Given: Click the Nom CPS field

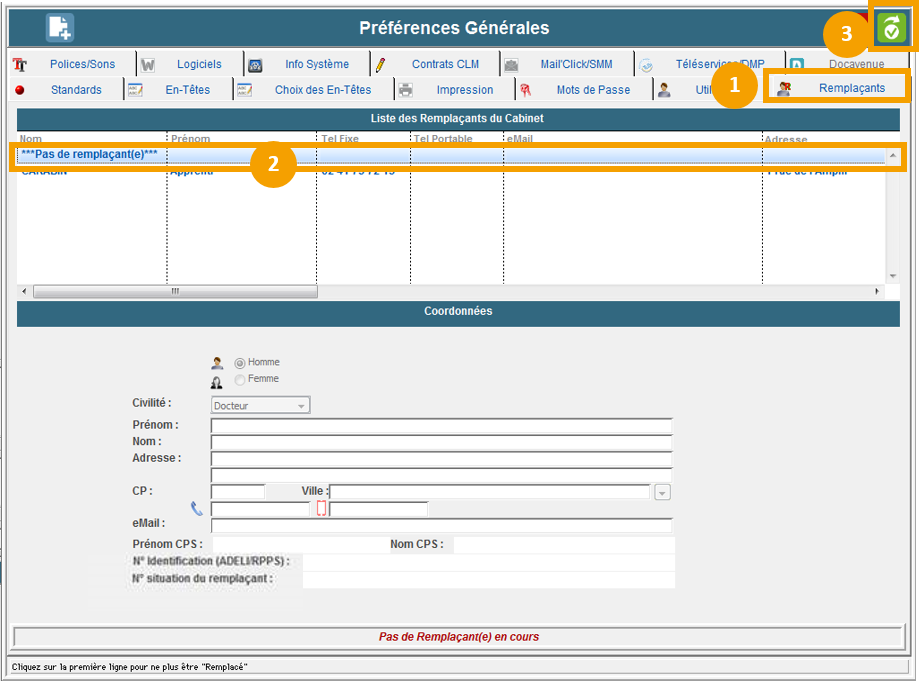Looking at the screenshot, I should coord(564,545).
